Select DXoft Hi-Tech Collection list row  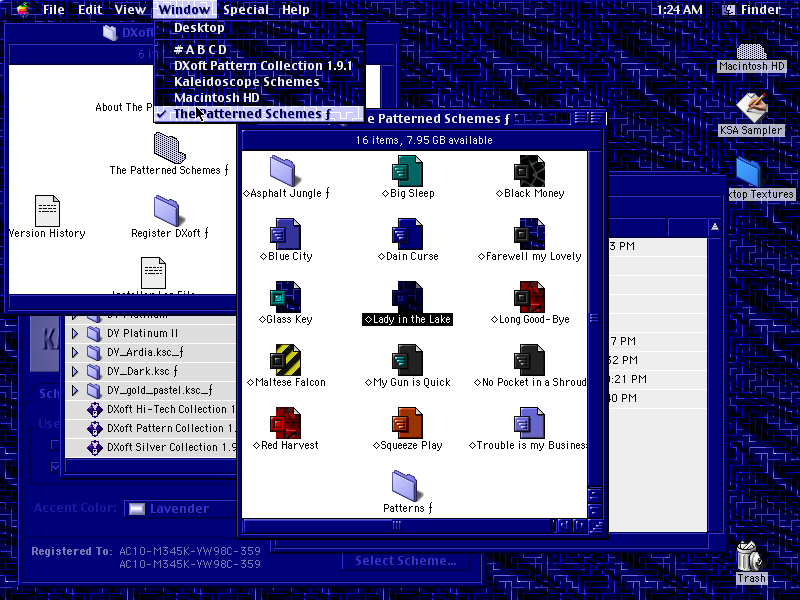[x=152, y=409]
